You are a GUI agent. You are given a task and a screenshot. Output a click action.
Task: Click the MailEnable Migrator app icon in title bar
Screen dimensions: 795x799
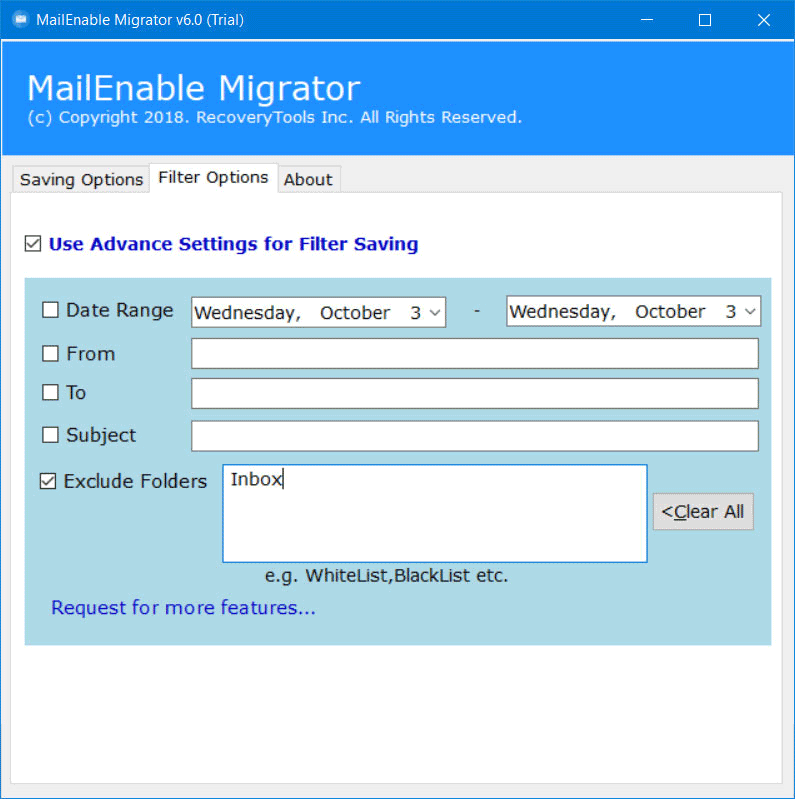pyautogui.click(x=20, y=19)
